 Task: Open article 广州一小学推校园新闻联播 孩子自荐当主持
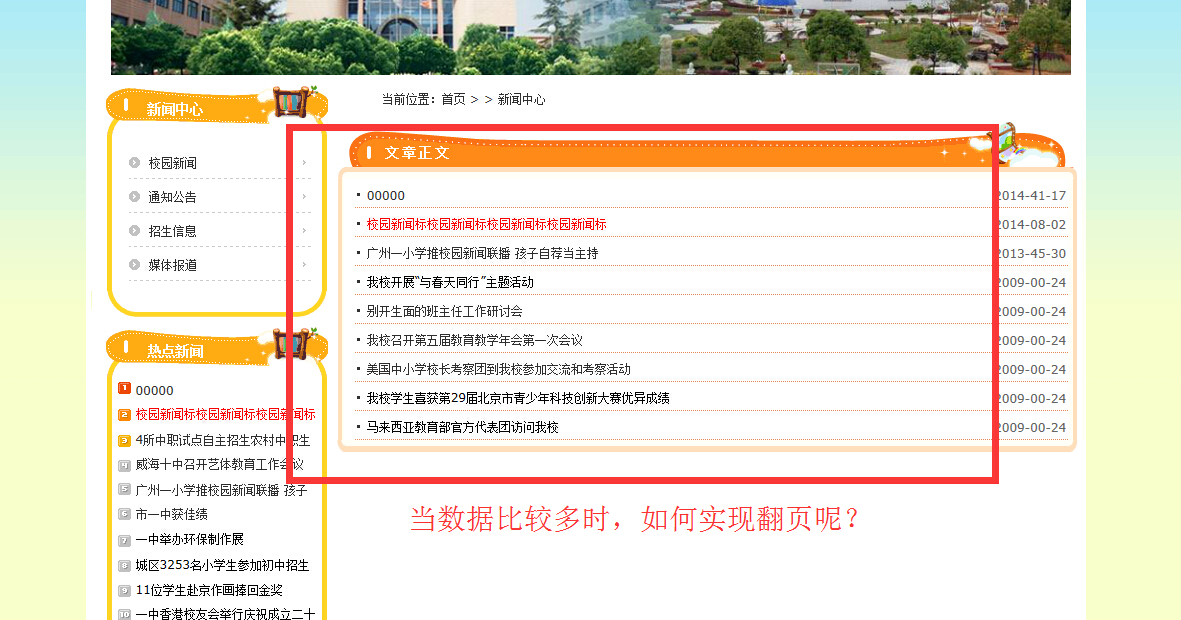(482, 253)
